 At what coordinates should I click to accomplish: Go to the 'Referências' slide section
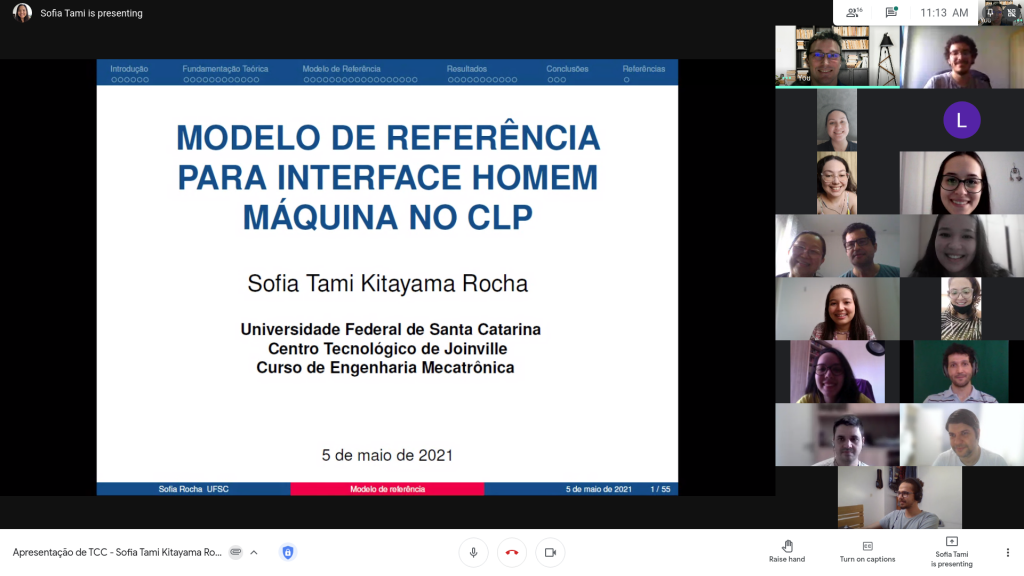pos(644,69)
